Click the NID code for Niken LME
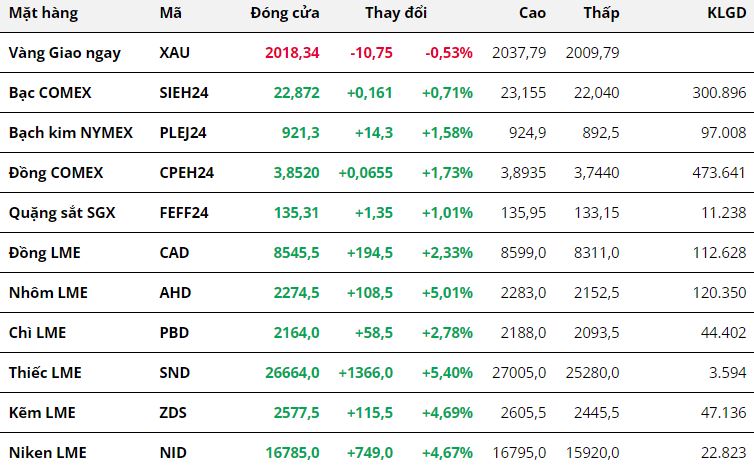The image size is (754, 465). click(172, 452)
